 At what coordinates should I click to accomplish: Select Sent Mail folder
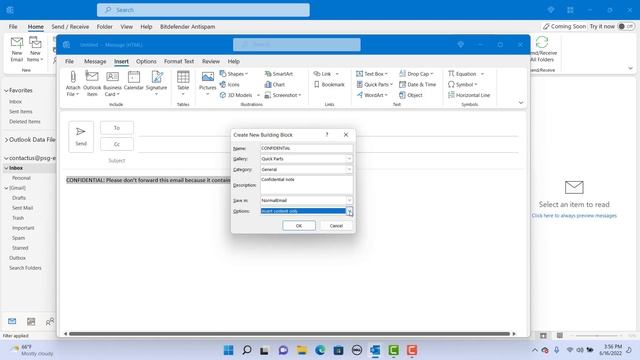(22, 208)
